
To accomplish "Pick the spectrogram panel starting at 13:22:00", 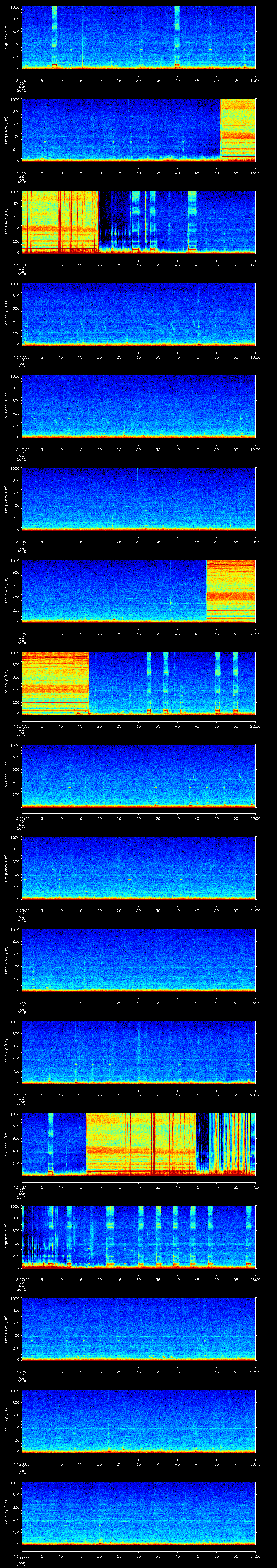I will [139, 775].
